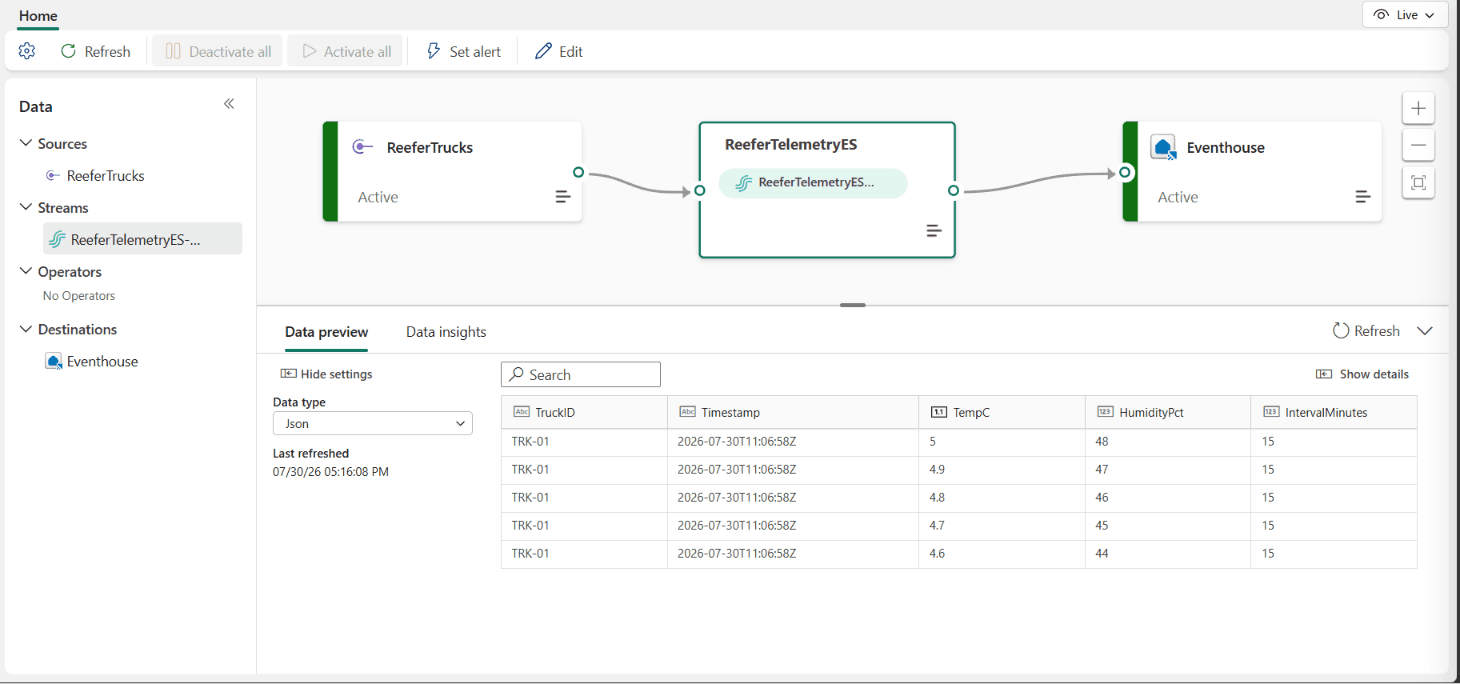Zoom in on canvas
1460x684 pixels.
pyautogui.click(x=1418, y=108)
